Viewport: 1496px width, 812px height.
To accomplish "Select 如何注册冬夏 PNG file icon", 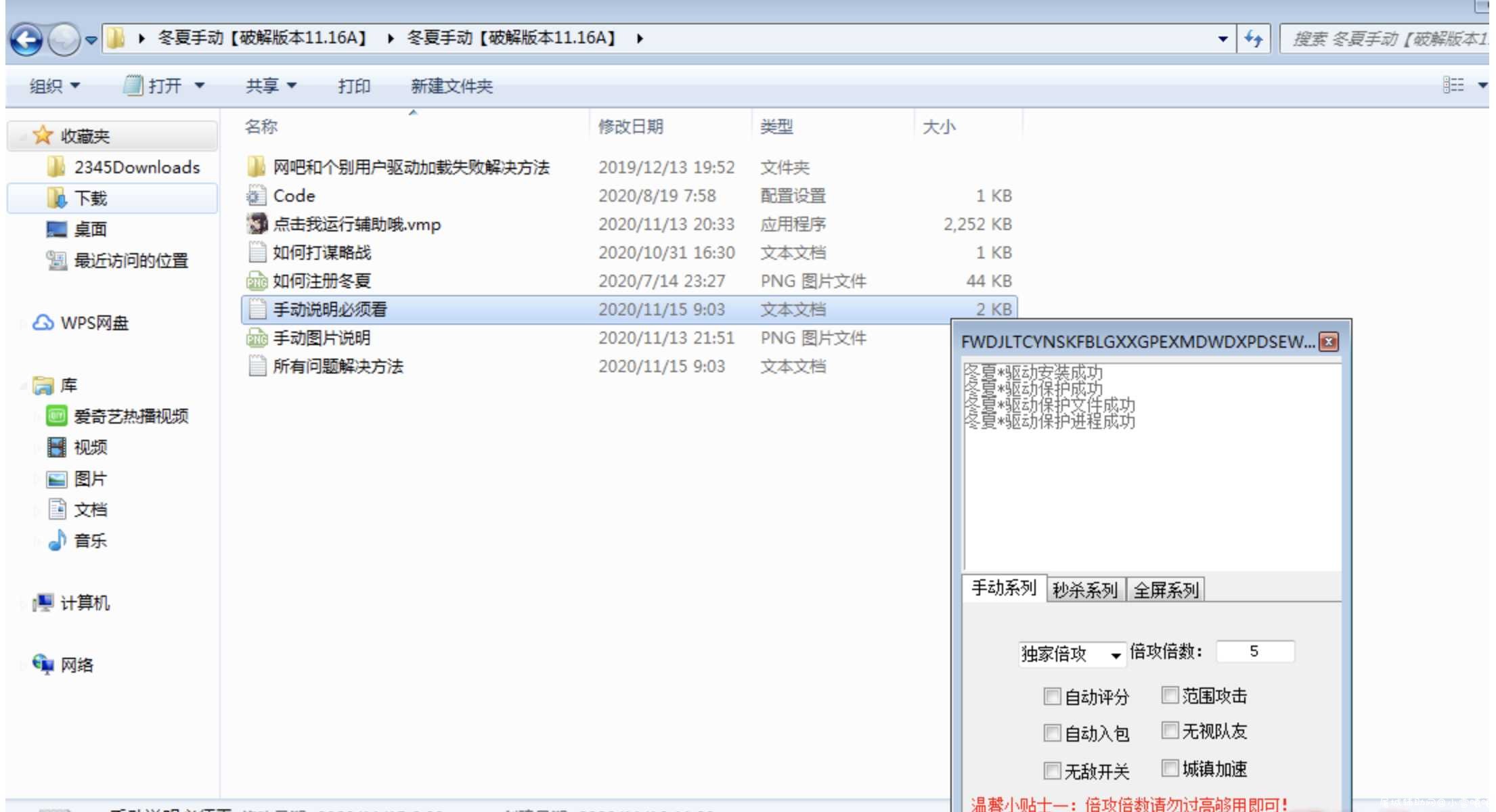I will point(257,280).
